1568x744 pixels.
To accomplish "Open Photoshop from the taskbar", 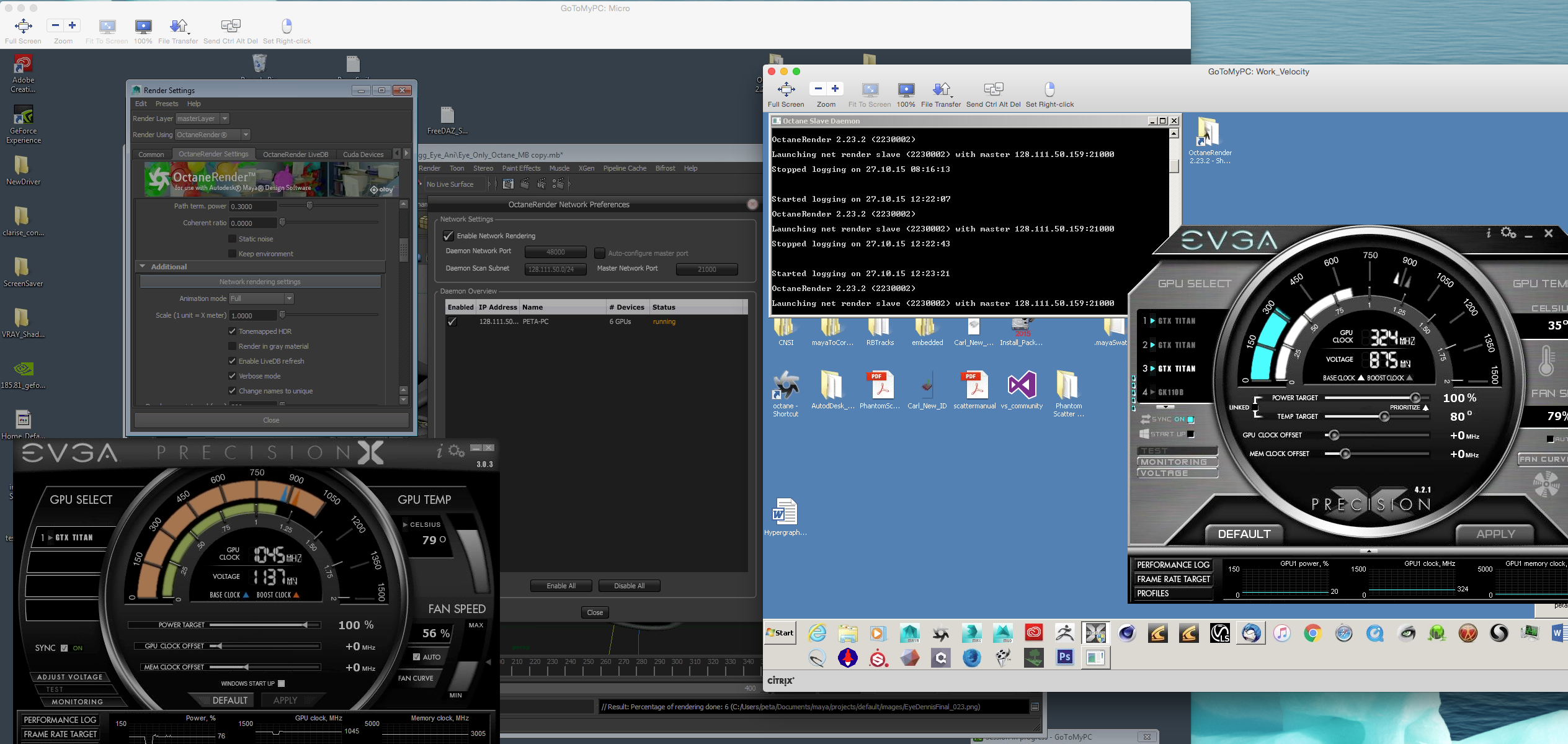I will 1064,657.
